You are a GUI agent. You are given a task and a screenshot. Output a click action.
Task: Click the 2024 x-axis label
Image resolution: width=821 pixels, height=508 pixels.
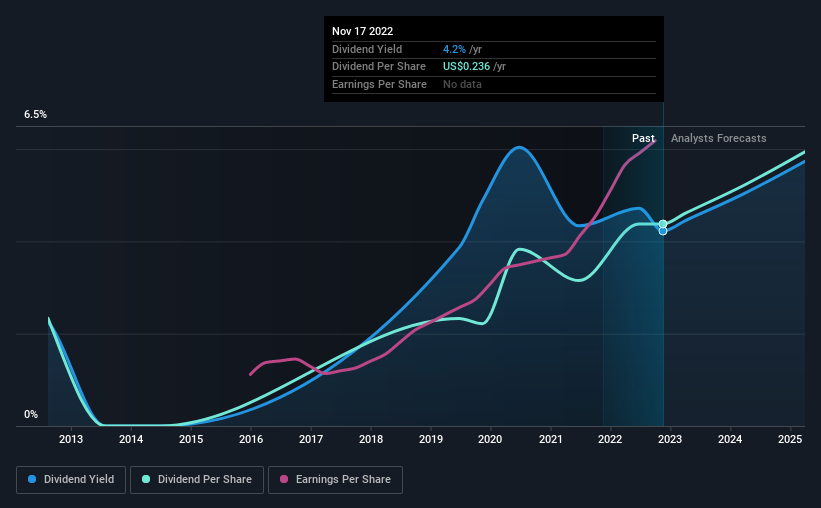730,439
